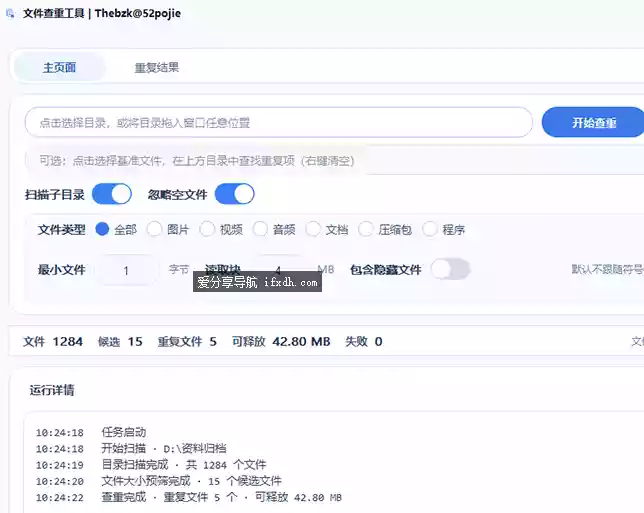Click the directory selection input field
Viewport: 644px width, 513px height.
pyautogui.click(x=278, y=122)
